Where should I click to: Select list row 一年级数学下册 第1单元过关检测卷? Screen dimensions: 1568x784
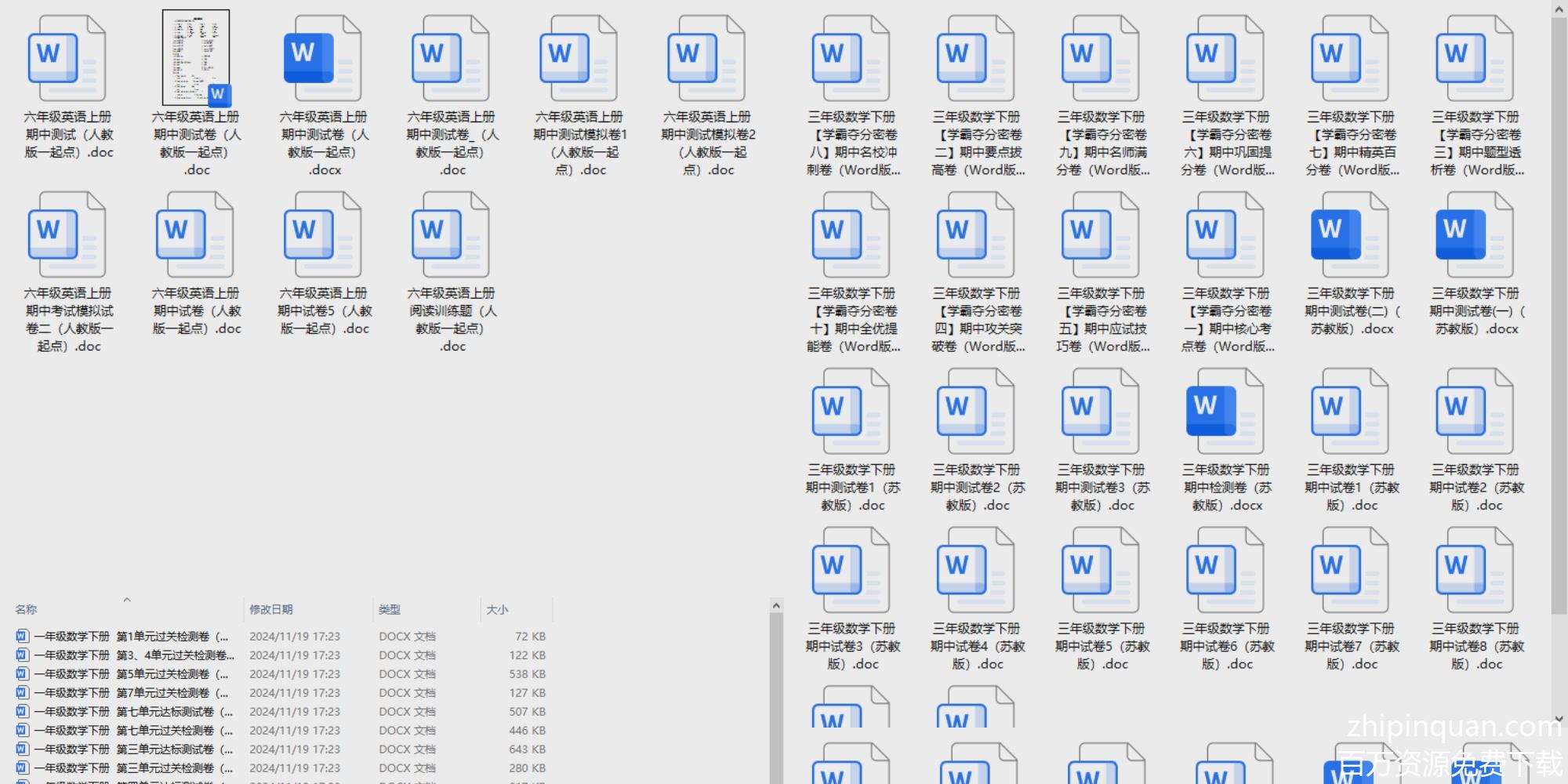(x=281, y=637)
